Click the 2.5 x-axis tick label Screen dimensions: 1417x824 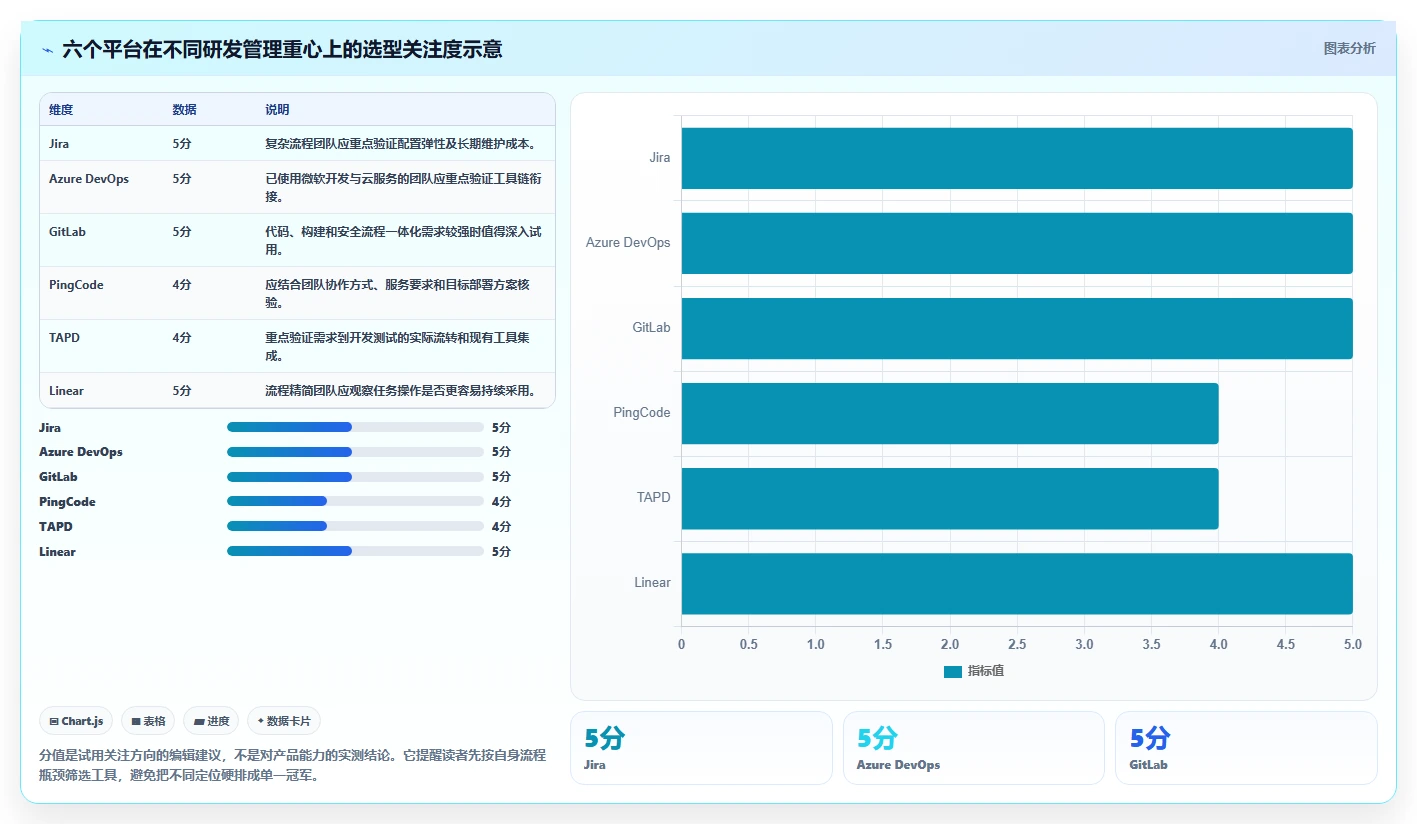1017,645
